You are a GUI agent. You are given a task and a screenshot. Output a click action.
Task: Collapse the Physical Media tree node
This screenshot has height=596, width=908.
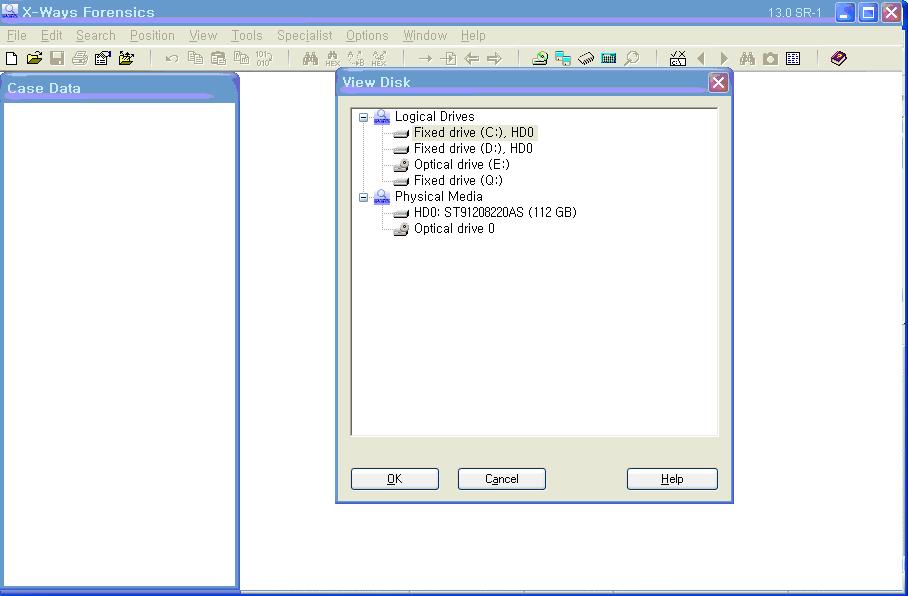tap(363, 197)
